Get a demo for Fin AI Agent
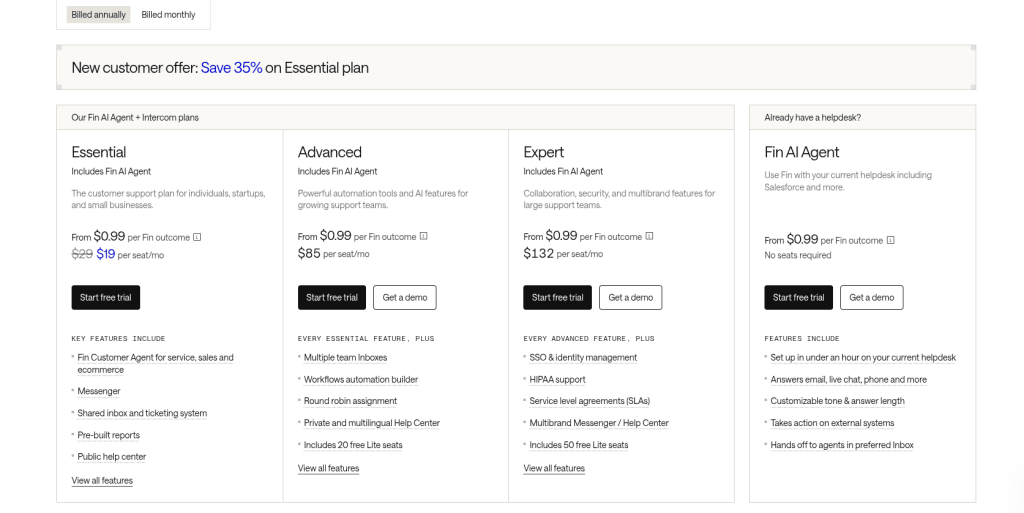The image size is (1024, 513). [x=872, y=298]
